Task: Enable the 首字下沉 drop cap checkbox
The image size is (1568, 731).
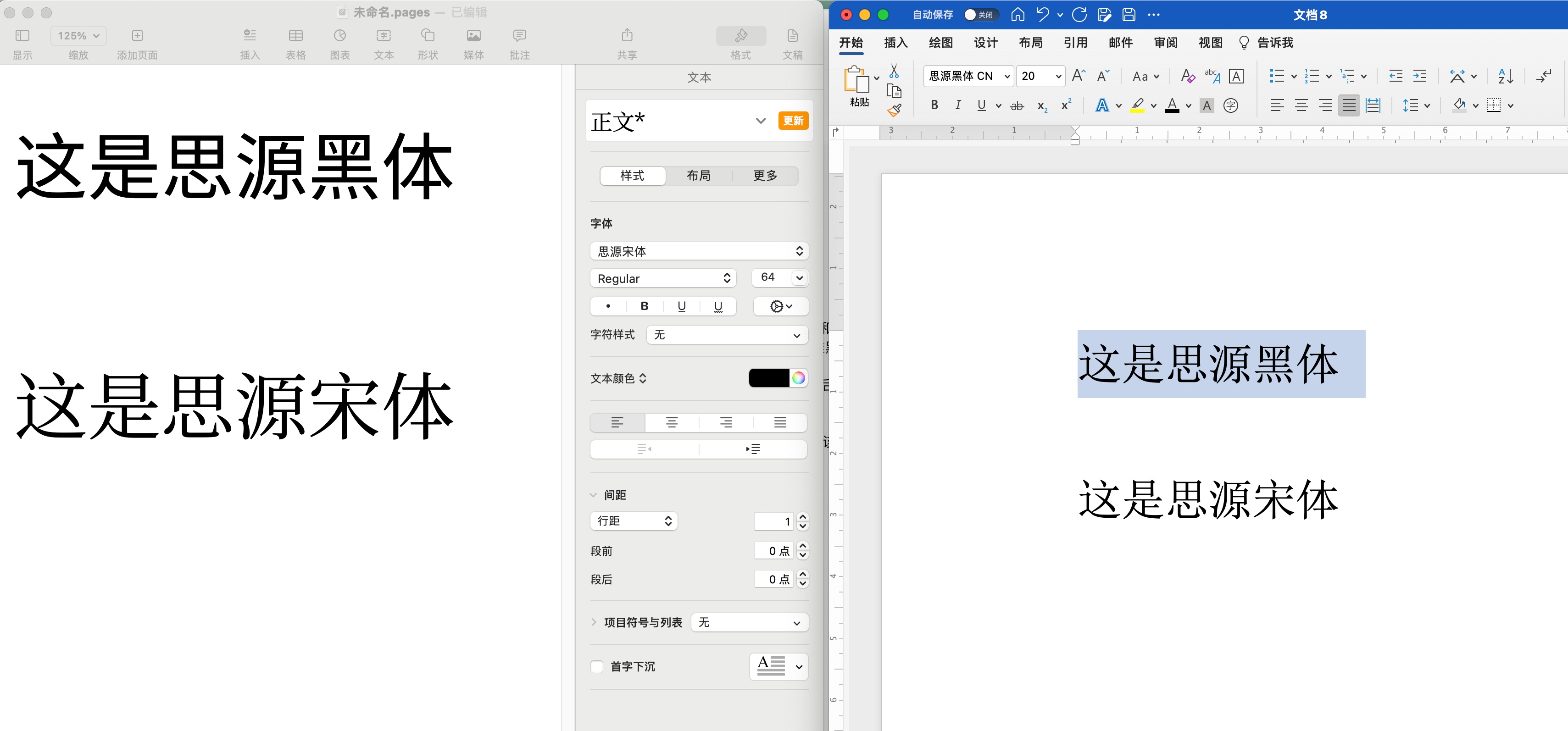Action: [x=597, y=666]
